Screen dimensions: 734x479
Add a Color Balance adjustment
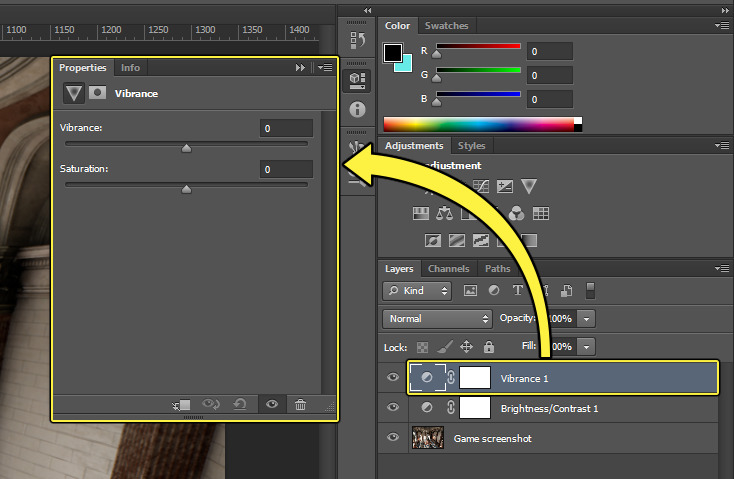pyautogui.click(x=444, y=213)
